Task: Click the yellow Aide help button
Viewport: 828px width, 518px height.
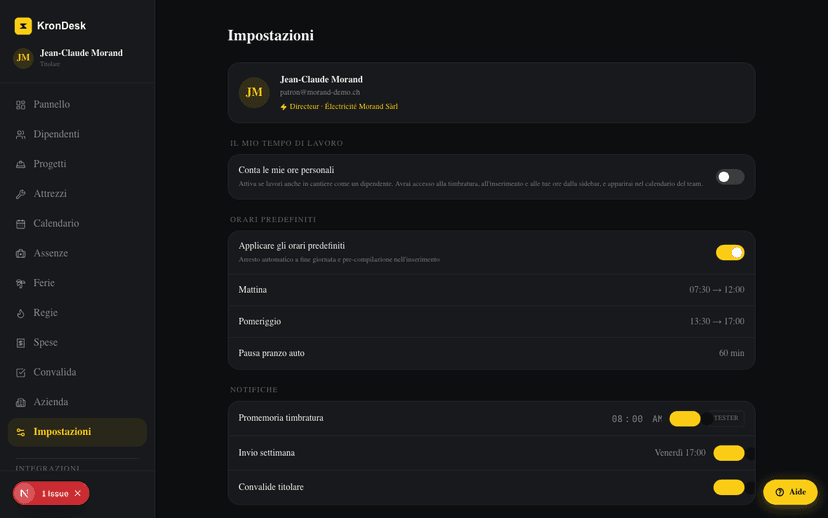Action: (790, 492)
